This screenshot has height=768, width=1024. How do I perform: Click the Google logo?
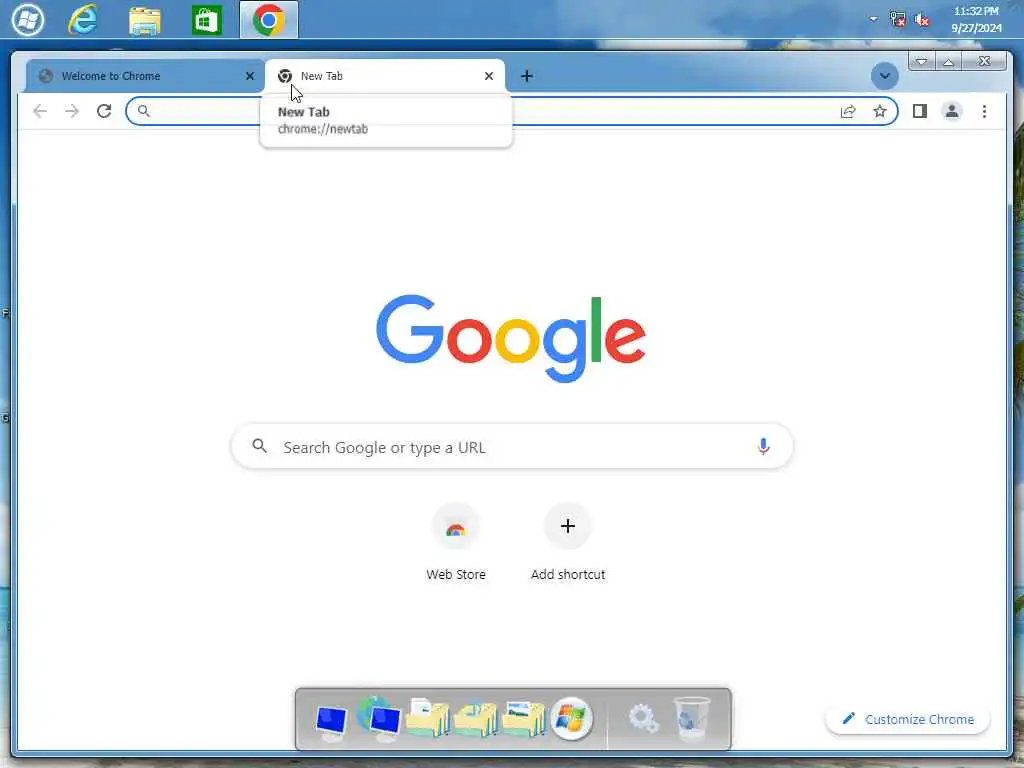pyautogui.click(x=511, y=338)
